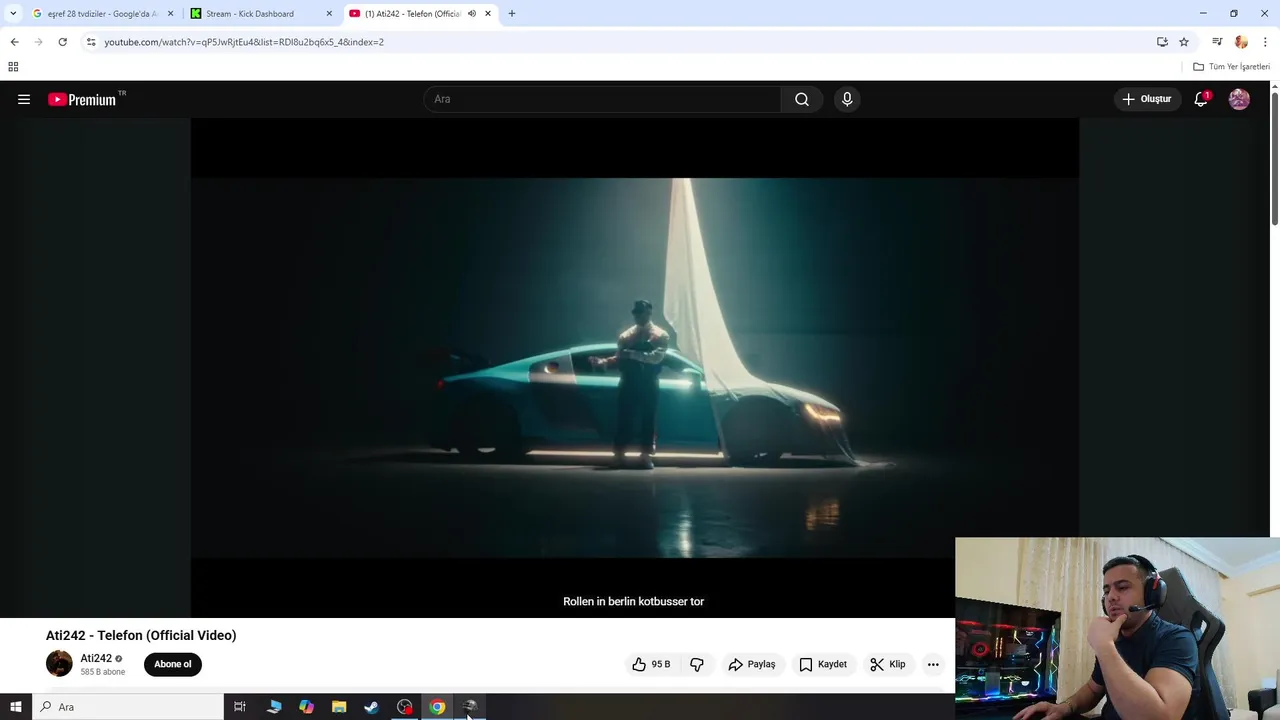The height and width of the screenshot is (720, 1280).
Task: Click video title Ati242 - Telefon (Official Video)
Action: coord(141,635)
